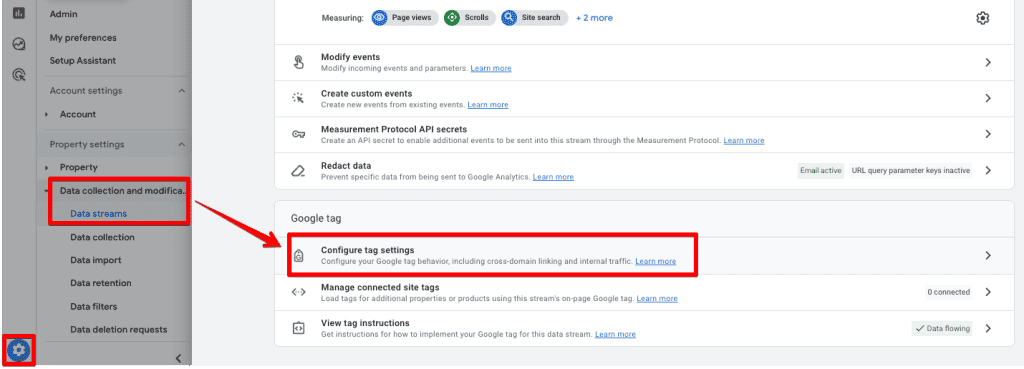Viewport: 1024px width, 369px height.
Task: Open Data import sidebar item
Action: coord(96,260)
